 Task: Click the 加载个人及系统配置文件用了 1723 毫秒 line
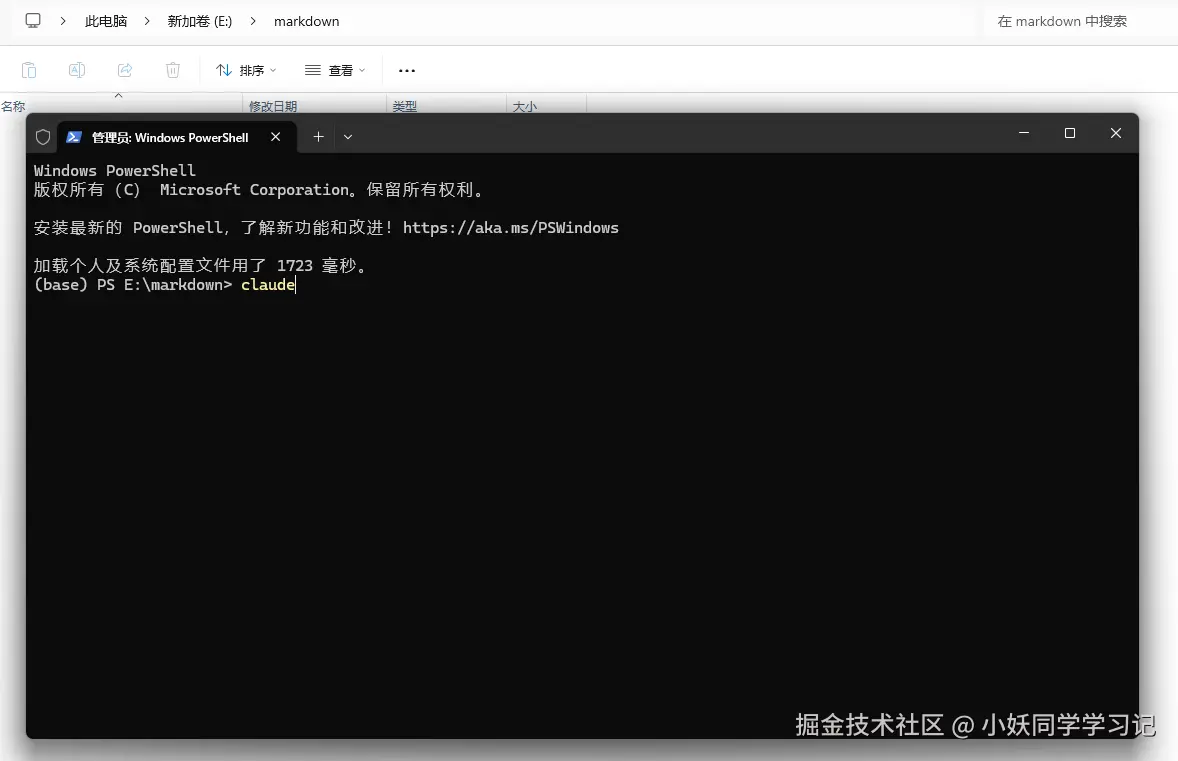tap(201, 265)
